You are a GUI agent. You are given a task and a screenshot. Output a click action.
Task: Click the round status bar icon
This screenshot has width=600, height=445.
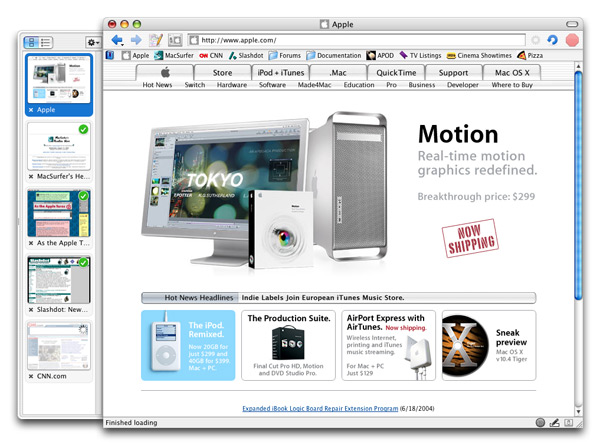tap(540, 422)
